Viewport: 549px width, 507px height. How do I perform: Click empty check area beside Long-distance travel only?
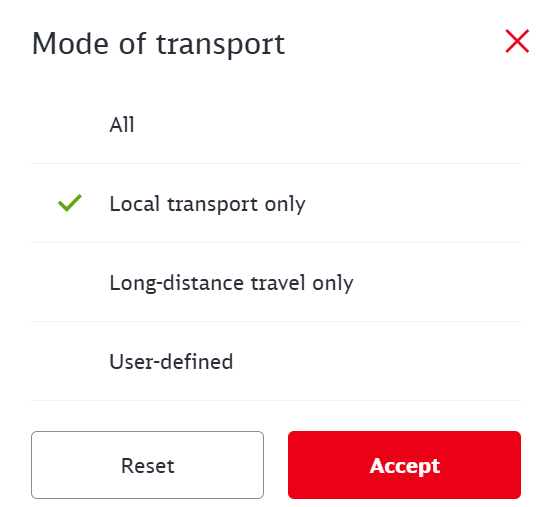70,283
